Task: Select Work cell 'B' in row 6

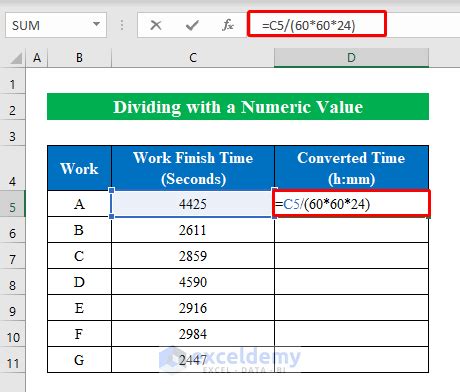Action: (x=79, y=230)
